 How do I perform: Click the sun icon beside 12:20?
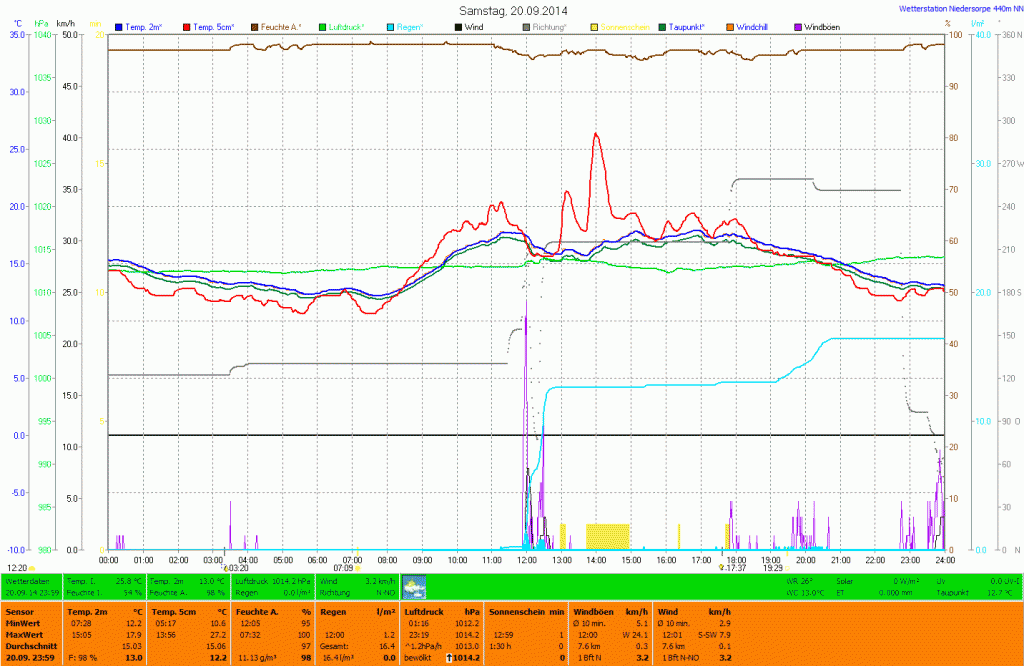pos(32,567)
